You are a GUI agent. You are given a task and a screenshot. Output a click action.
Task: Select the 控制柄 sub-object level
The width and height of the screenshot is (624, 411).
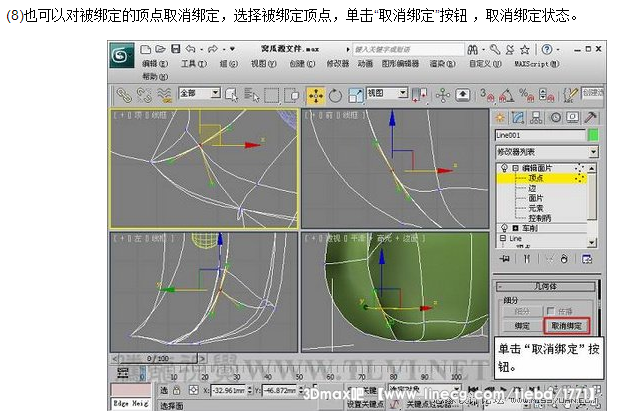click(x=540, y=218)
